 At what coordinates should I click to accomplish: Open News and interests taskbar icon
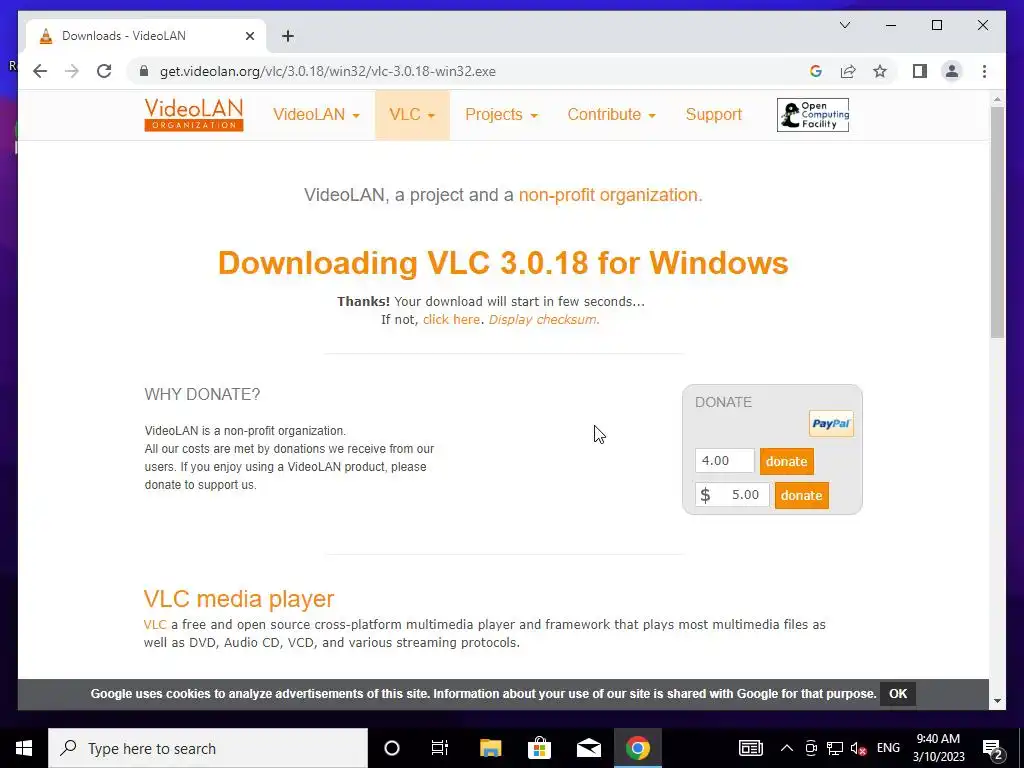pyautogui.click(x=750, y=748)
